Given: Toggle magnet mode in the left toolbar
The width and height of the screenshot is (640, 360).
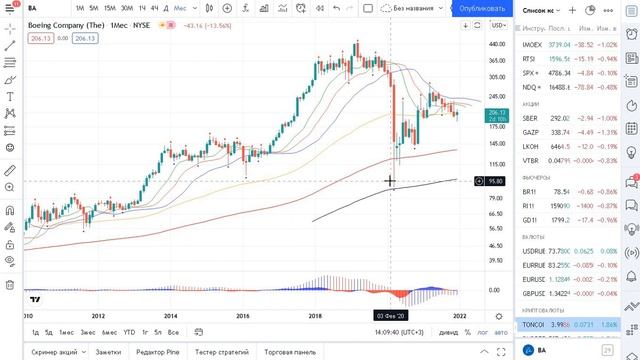Looking at the screenshot, I should pos(10,210).
